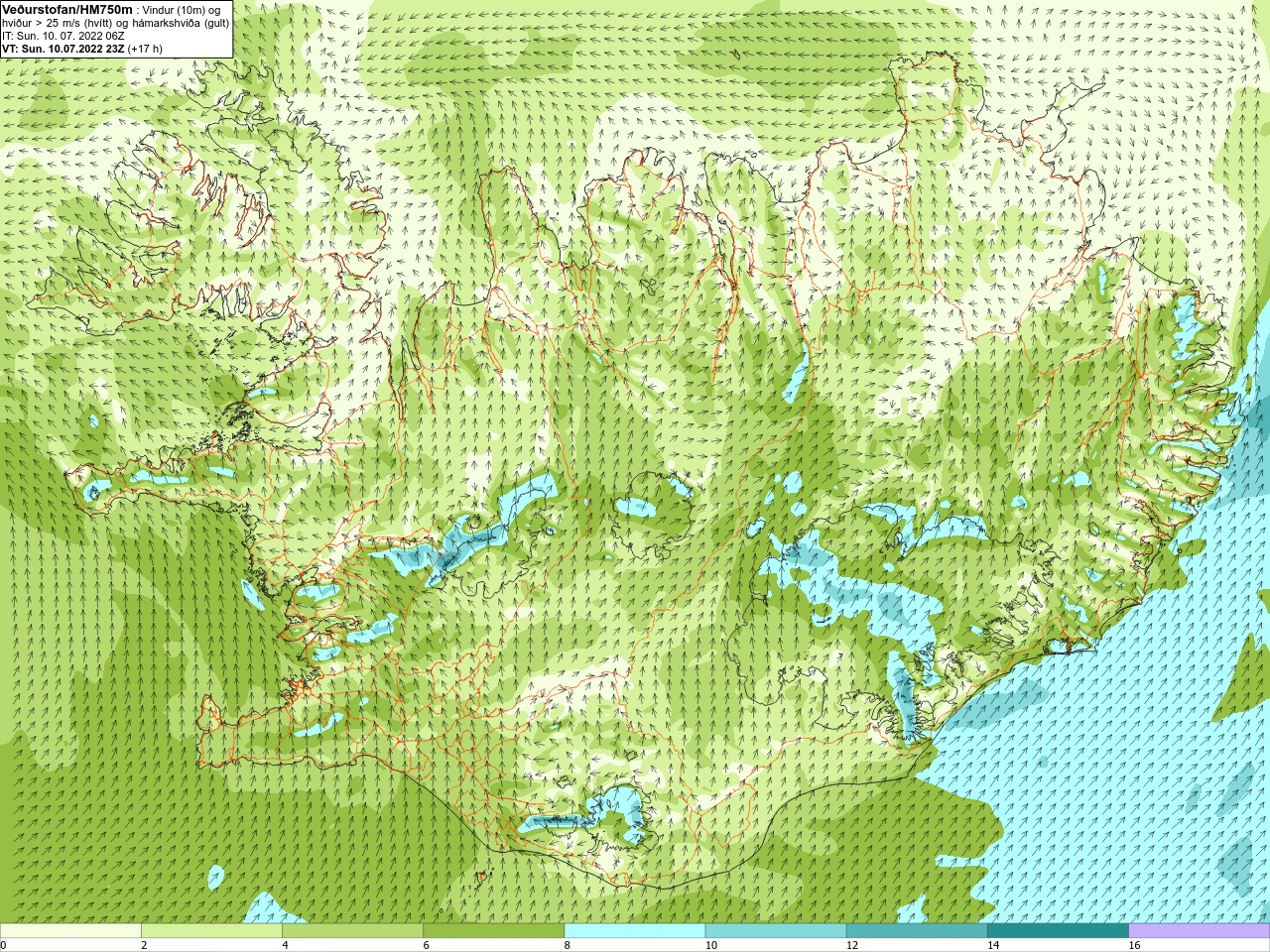Pick the medium green 4–6 m/s legend swatch
Viewport: 1270px width, 952px height.
352,931
